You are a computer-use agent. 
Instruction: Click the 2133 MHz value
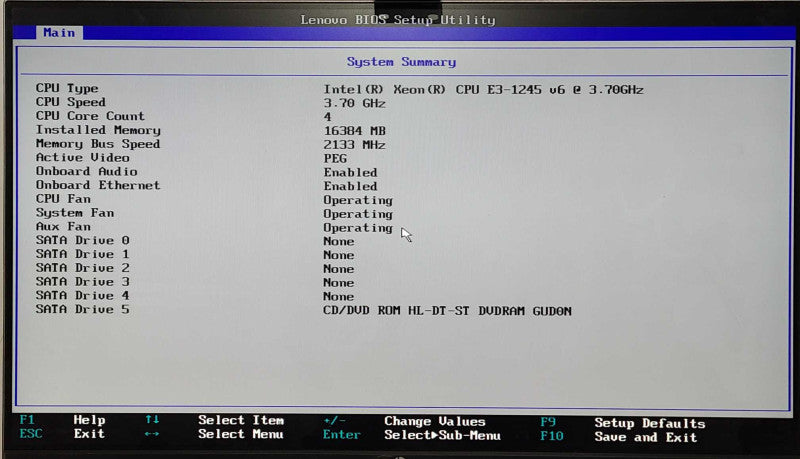(x=355, y=145)
